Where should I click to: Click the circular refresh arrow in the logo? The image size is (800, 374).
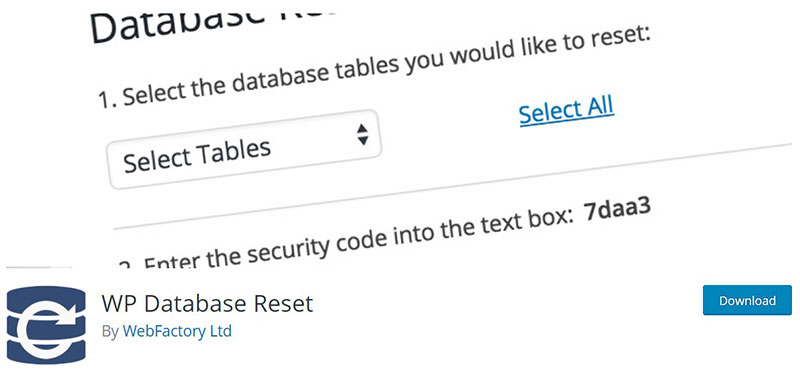click(46, 325)
